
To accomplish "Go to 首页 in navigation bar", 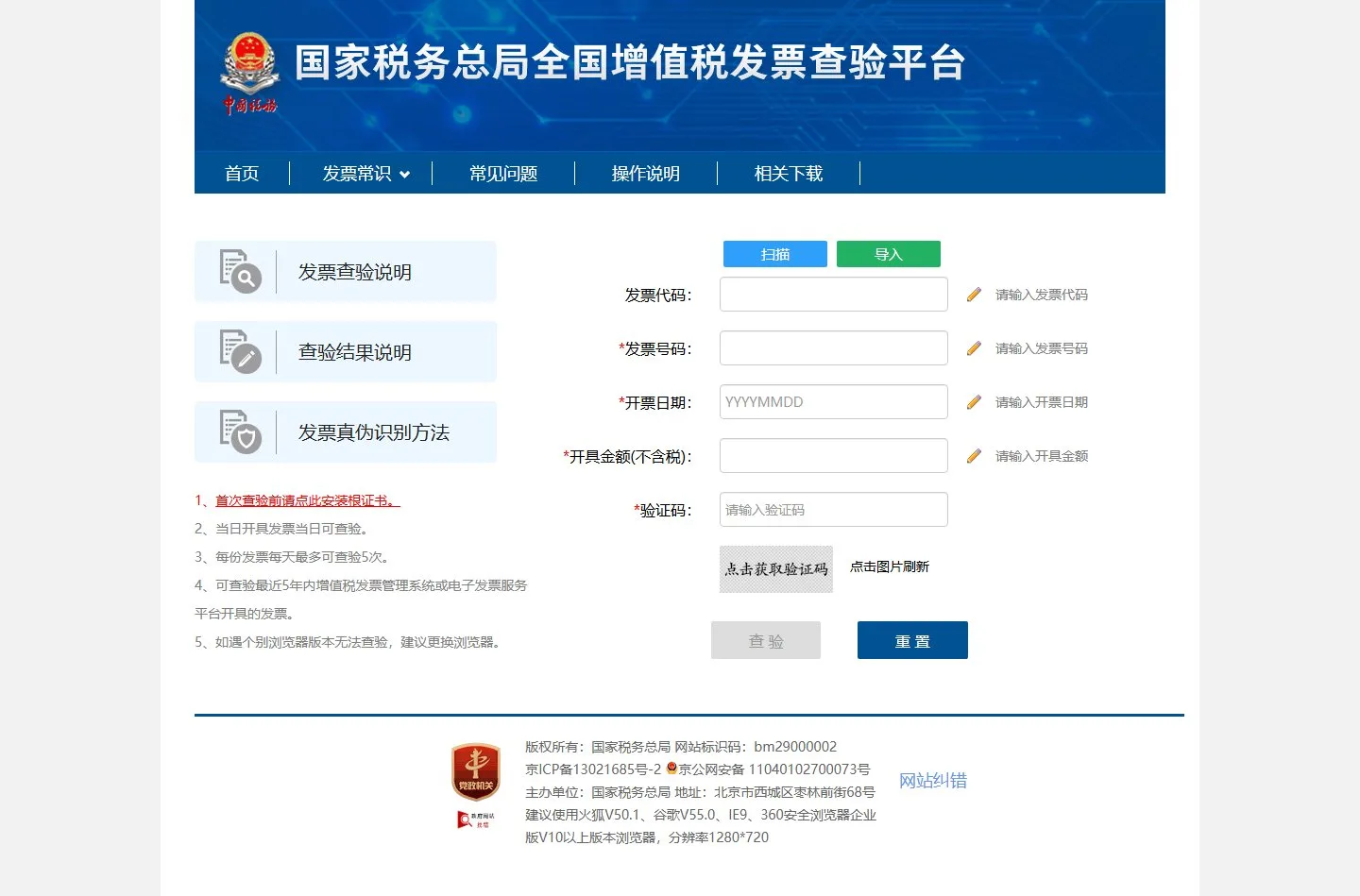I will (x=242, y=174).
